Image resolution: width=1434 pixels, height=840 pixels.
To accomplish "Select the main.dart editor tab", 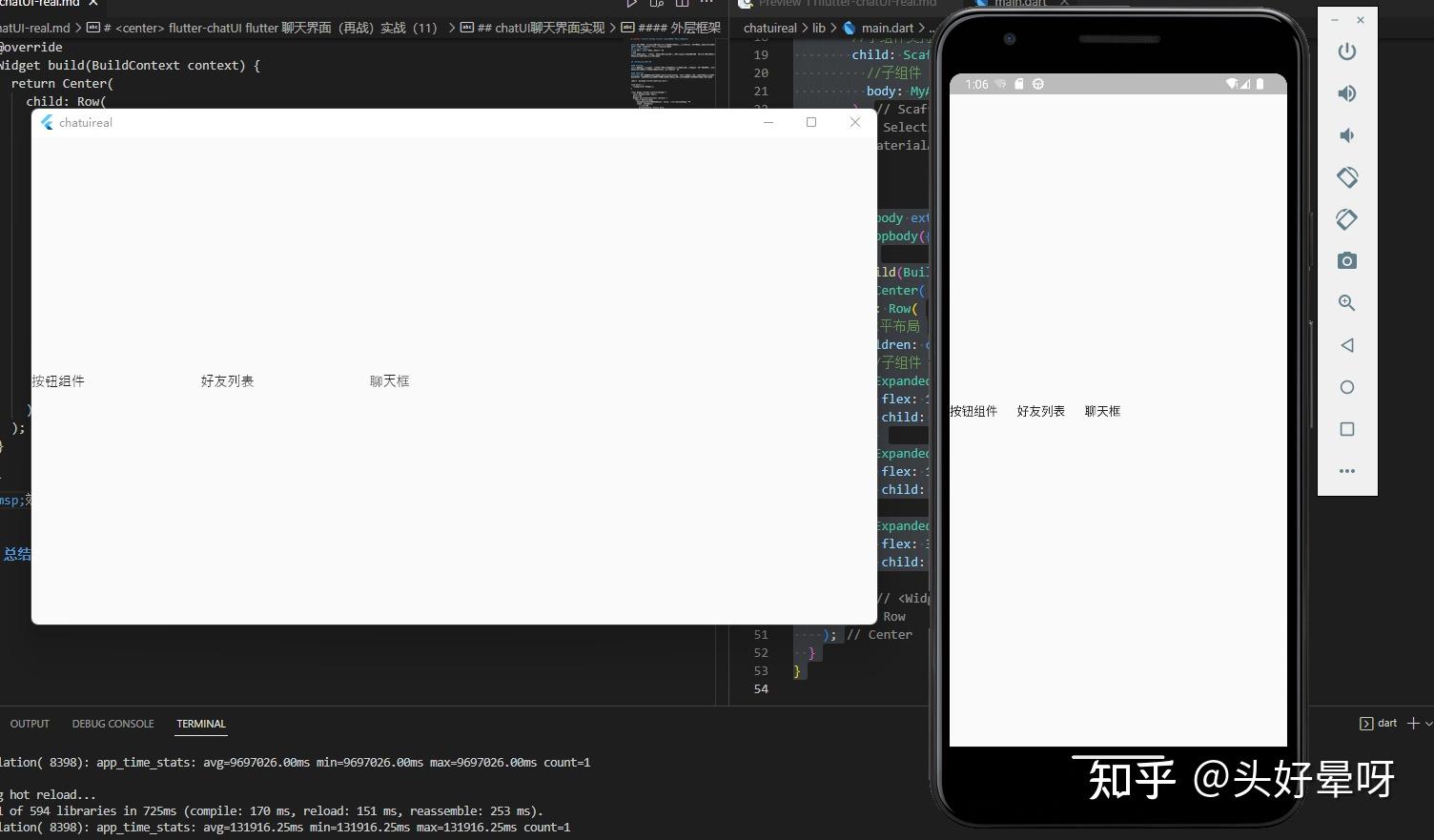I will point(1018,3).
